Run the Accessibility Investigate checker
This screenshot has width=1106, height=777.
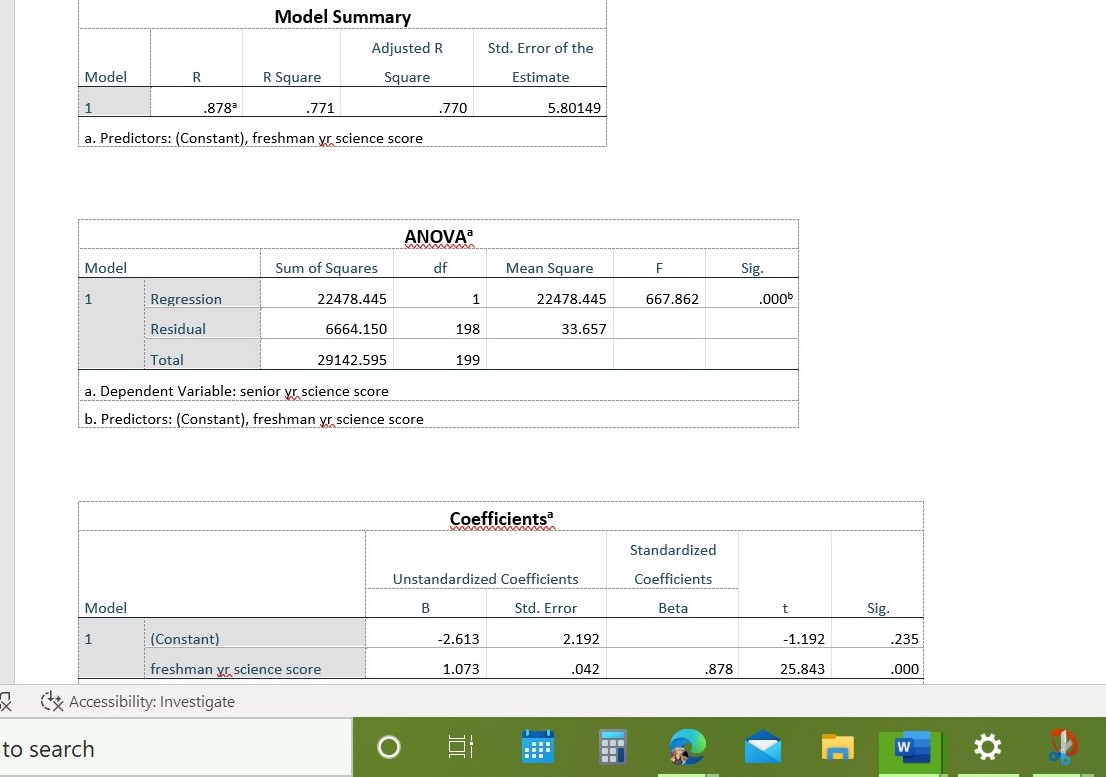tap(151, 701)
